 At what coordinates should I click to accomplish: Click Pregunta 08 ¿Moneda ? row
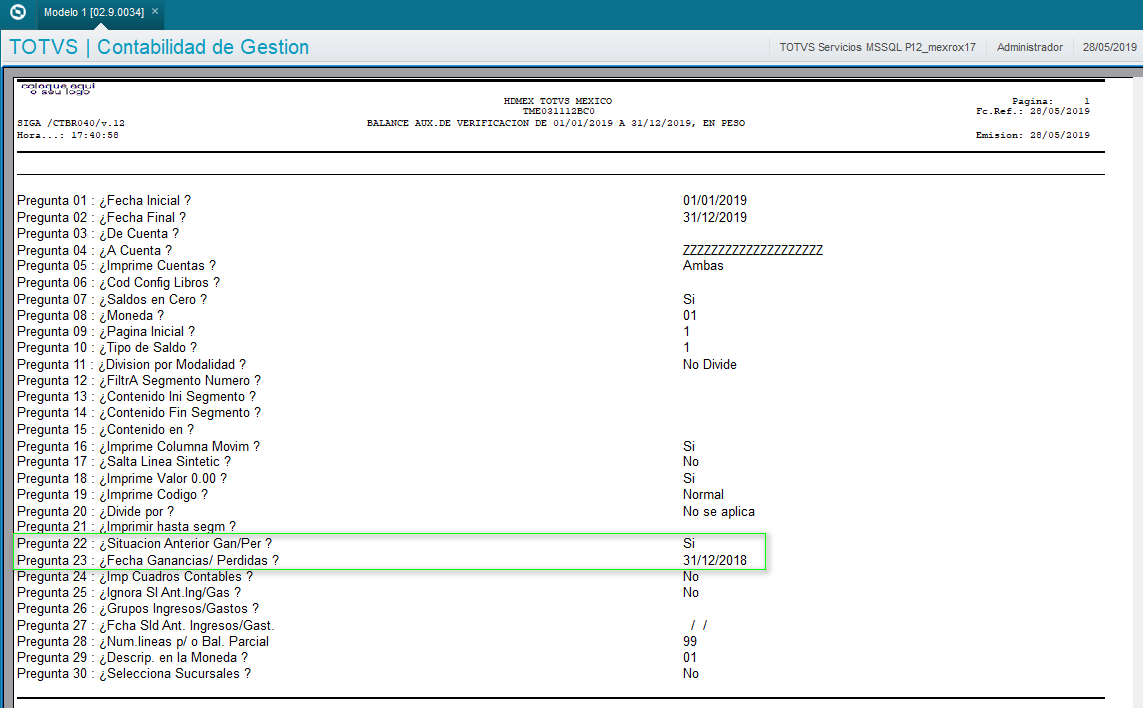pyautogui.click(x=90, y=316)
